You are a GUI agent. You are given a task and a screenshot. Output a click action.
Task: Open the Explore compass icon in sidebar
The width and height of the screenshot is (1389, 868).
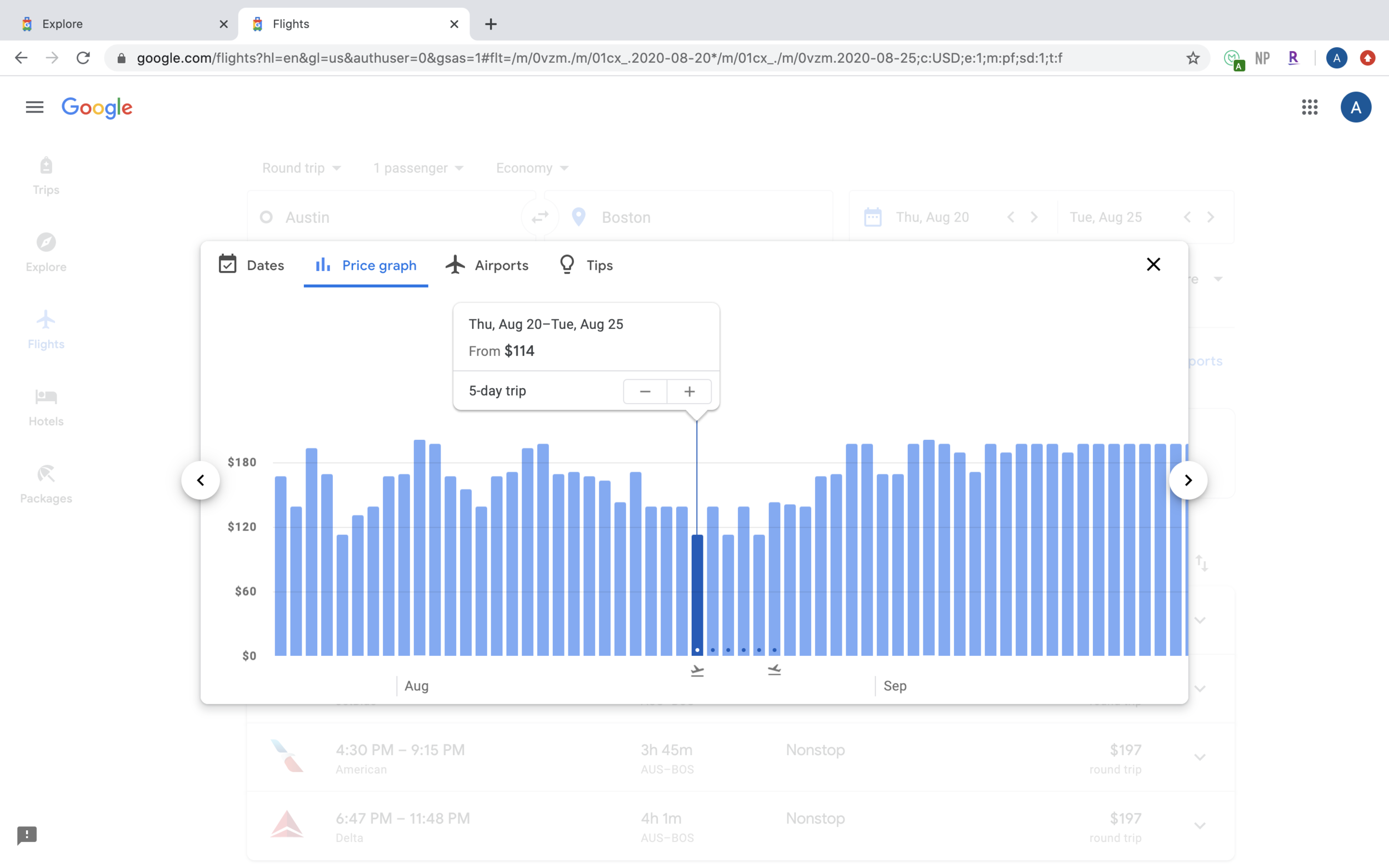[x=46, y=242]
